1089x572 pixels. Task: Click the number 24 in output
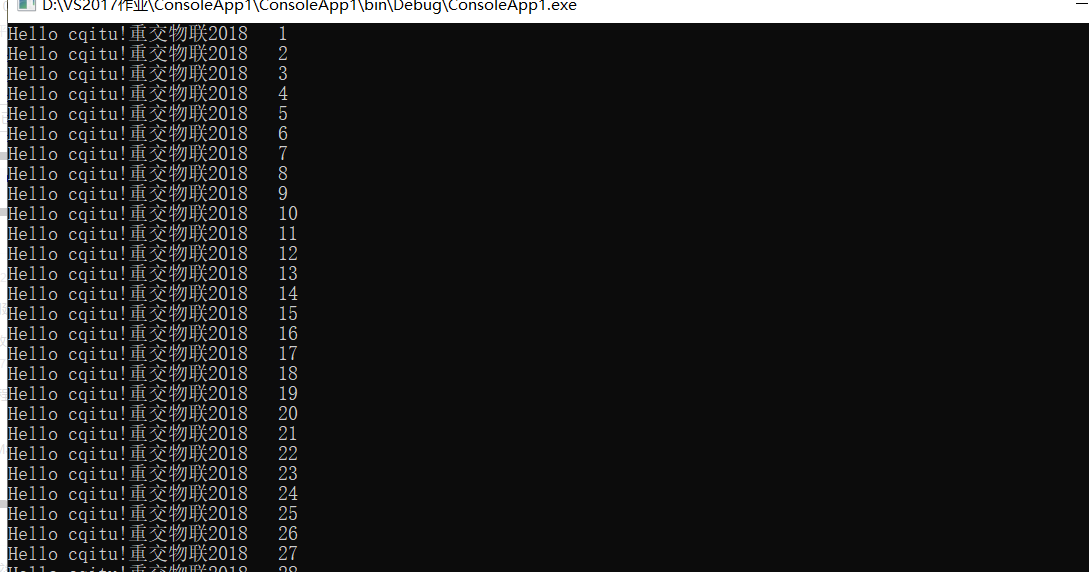(288, 494)
